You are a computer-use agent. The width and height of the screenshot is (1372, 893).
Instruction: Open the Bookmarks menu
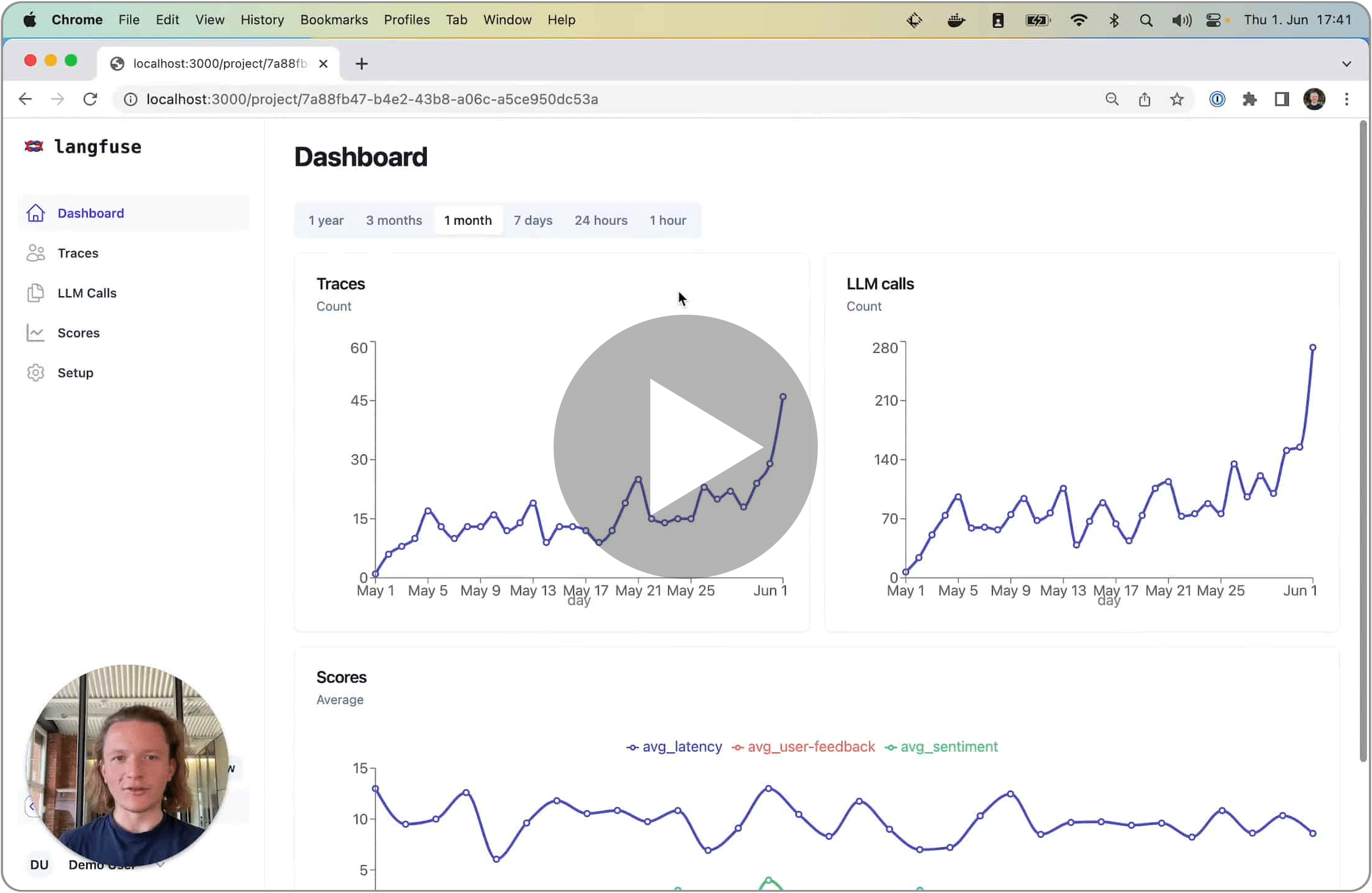[x=334, y=20]
